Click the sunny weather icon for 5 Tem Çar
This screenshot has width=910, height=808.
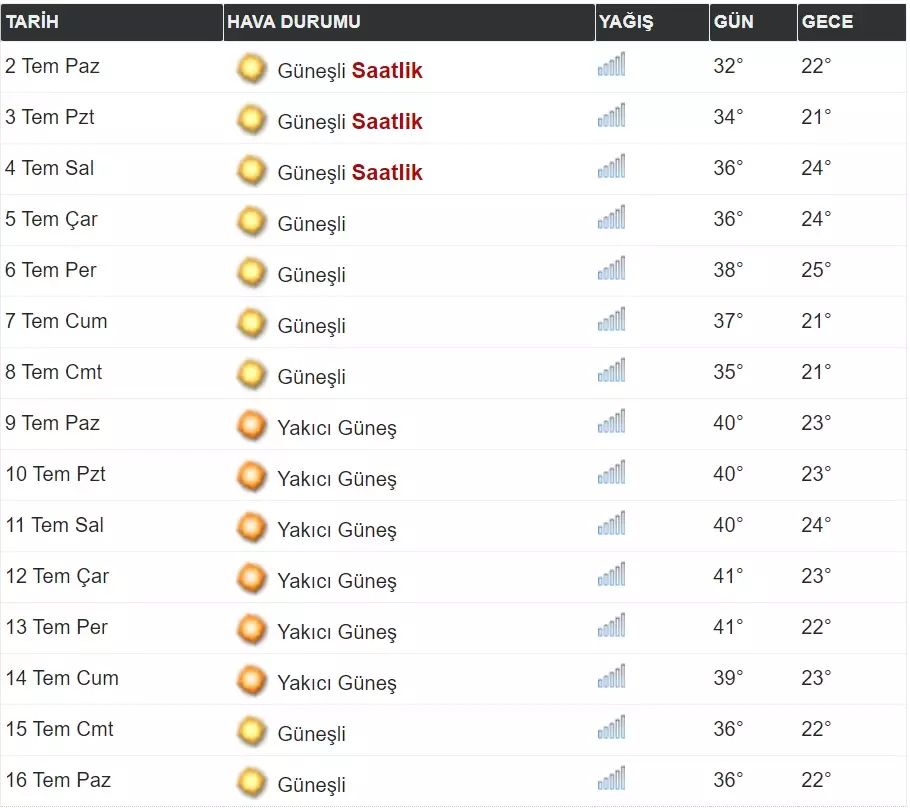click(251, 222)
